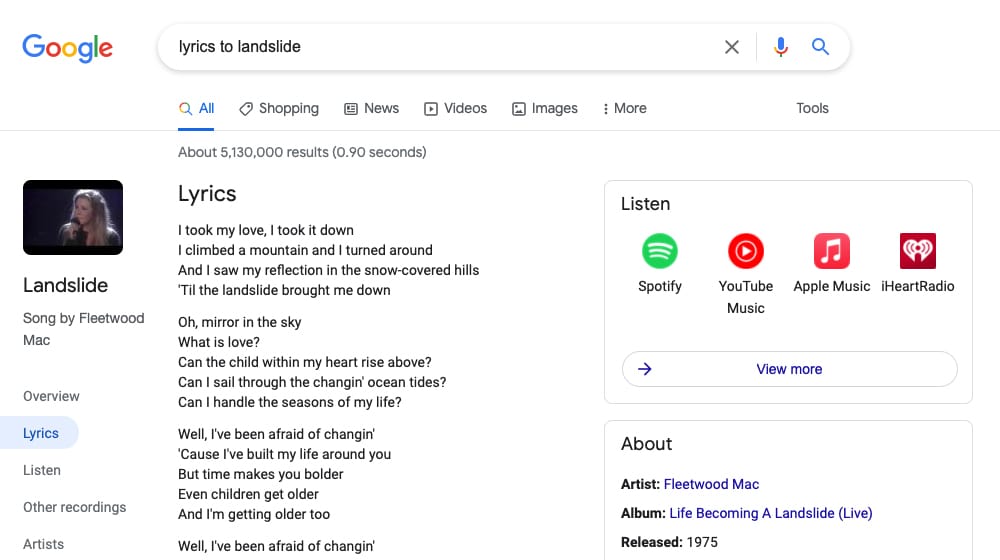Select the All tab
Screen dimensions: 1000x560
point(196,108)
